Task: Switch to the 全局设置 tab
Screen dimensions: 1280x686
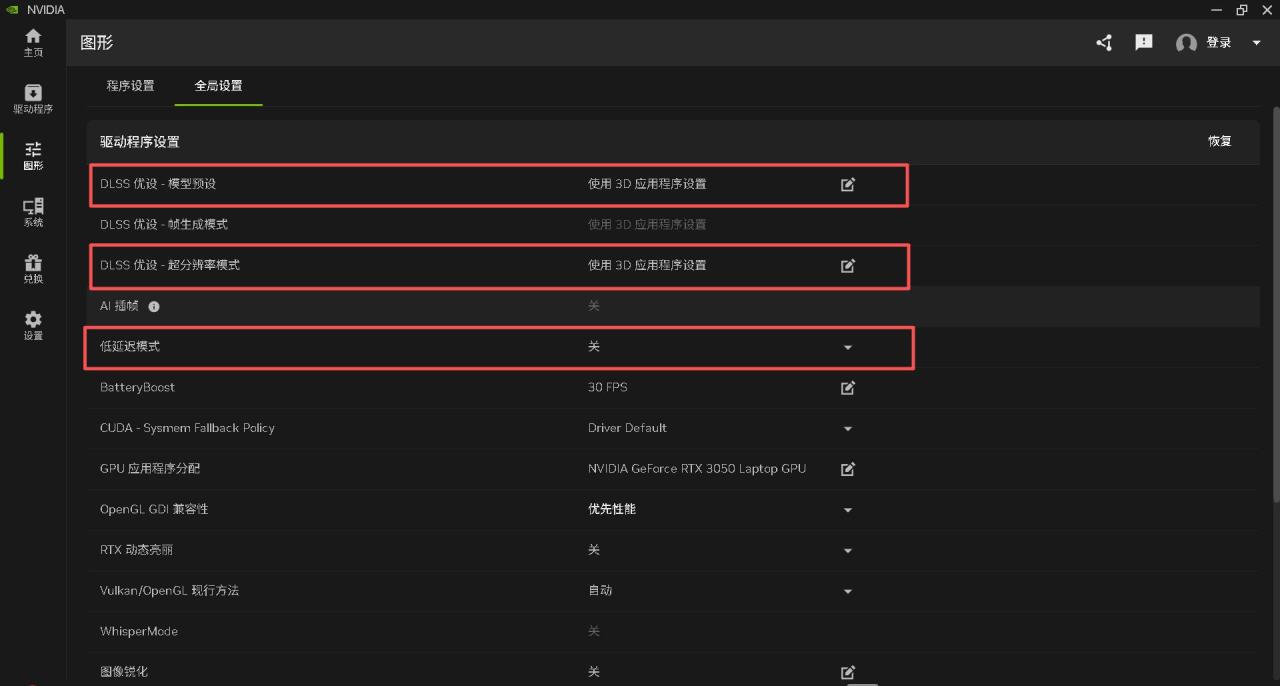Action: (x=218, y=86)
